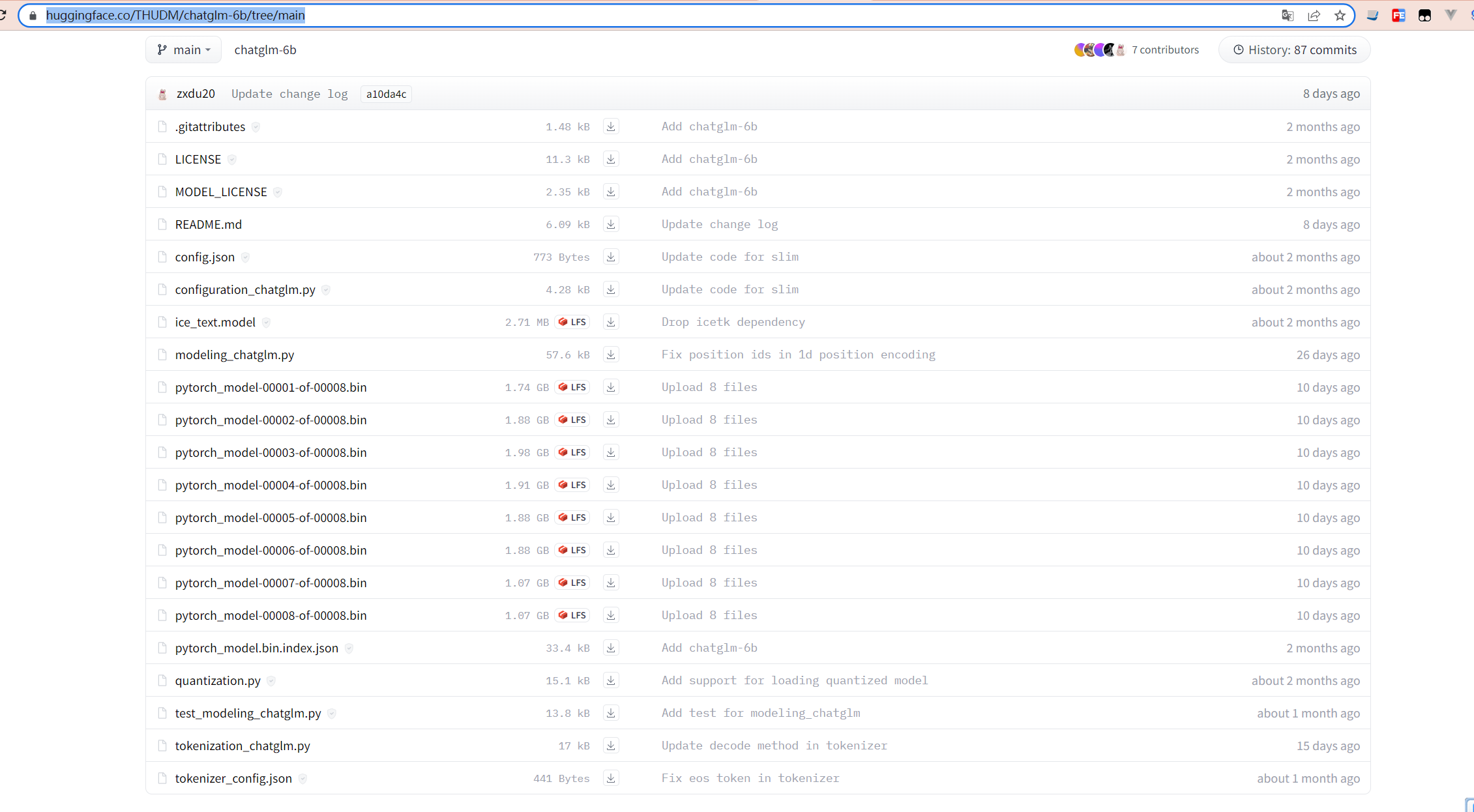Open the zxdu20 user profile
This screenshot has height=812, width=1474.
195,94
